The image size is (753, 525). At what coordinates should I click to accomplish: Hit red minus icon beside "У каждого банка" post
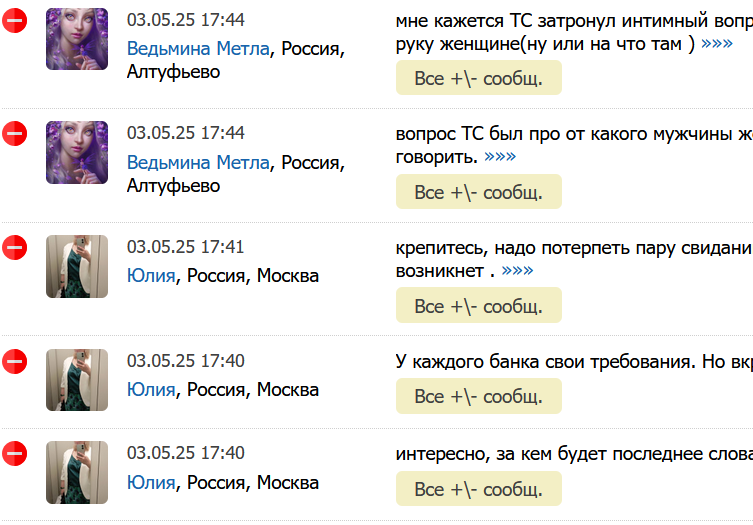coord(15,361)
